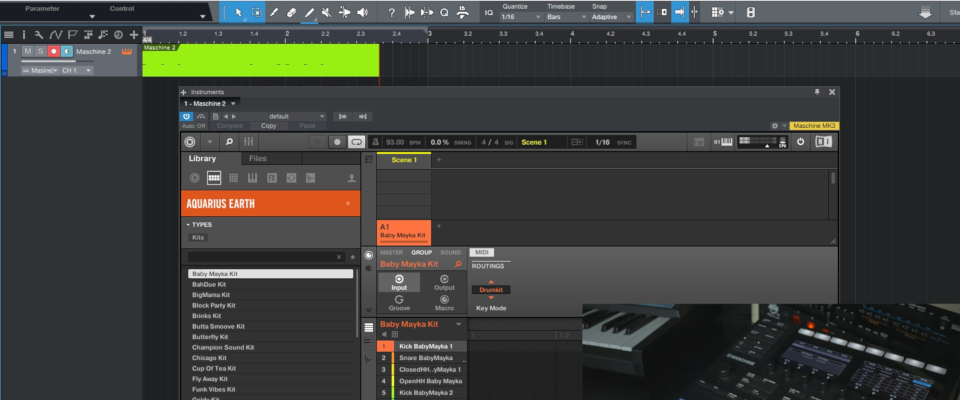Select the Effects FX browser icon

pyautogui.click(x=272, y=178)
